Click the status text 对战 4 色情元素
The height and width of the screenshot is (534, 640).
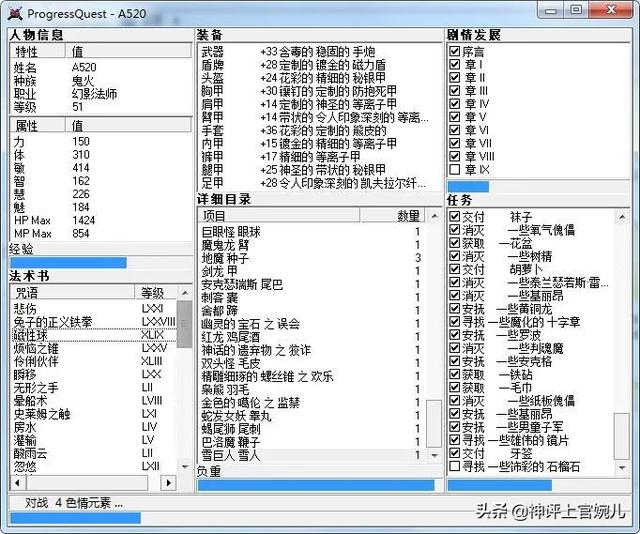[x=74, y=503]
